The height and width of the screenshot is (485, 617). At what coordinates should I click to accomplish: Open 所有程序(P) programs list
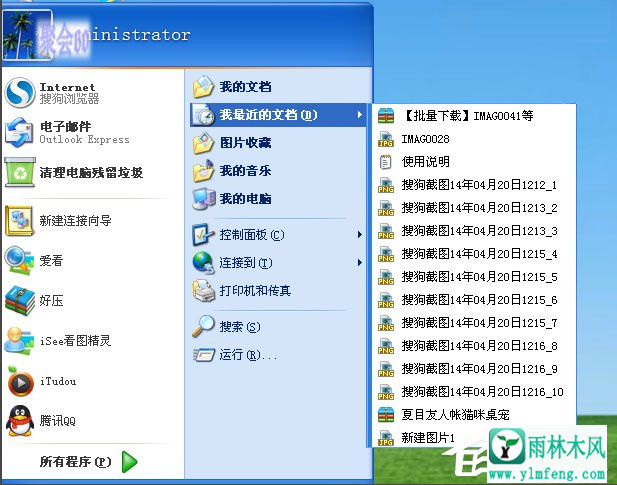[x=75, y=462]
